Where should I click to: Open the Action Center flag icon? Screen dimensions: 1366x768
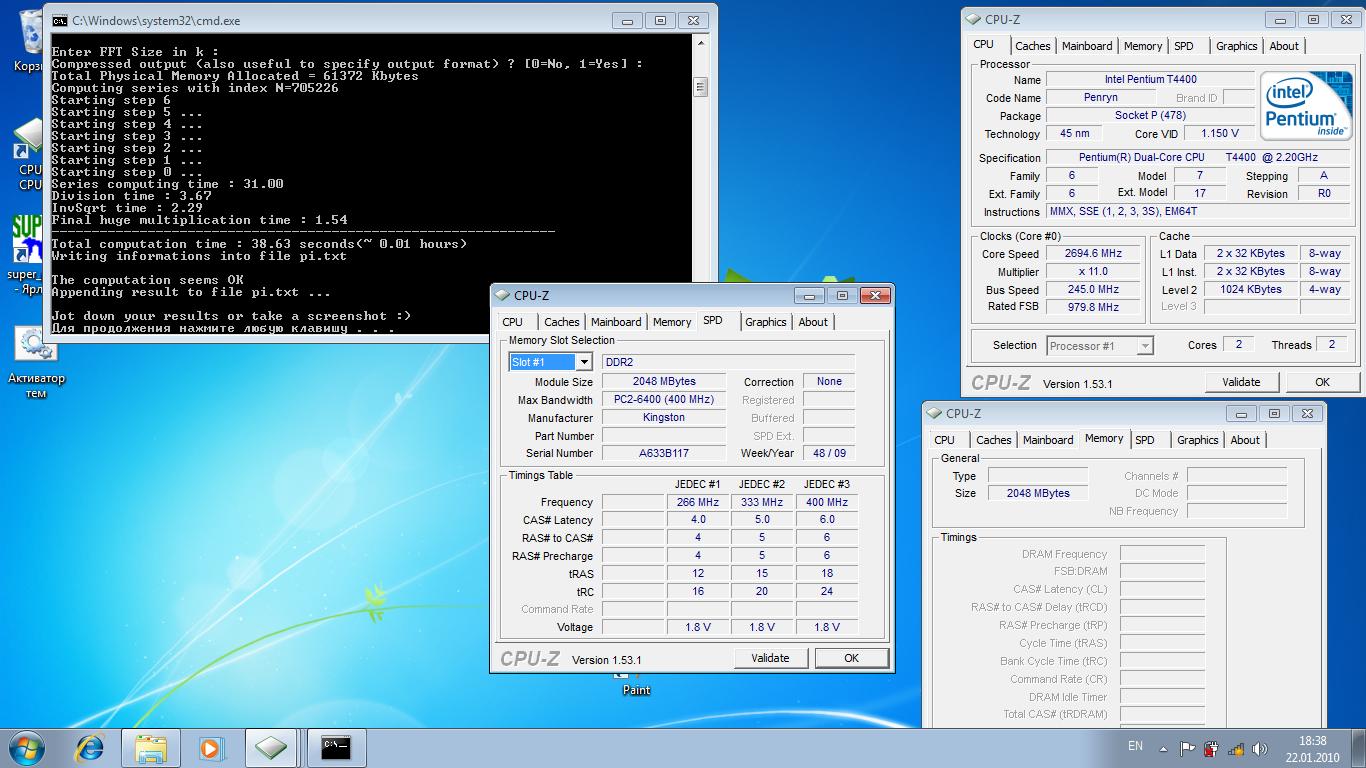click(1187, 748)
